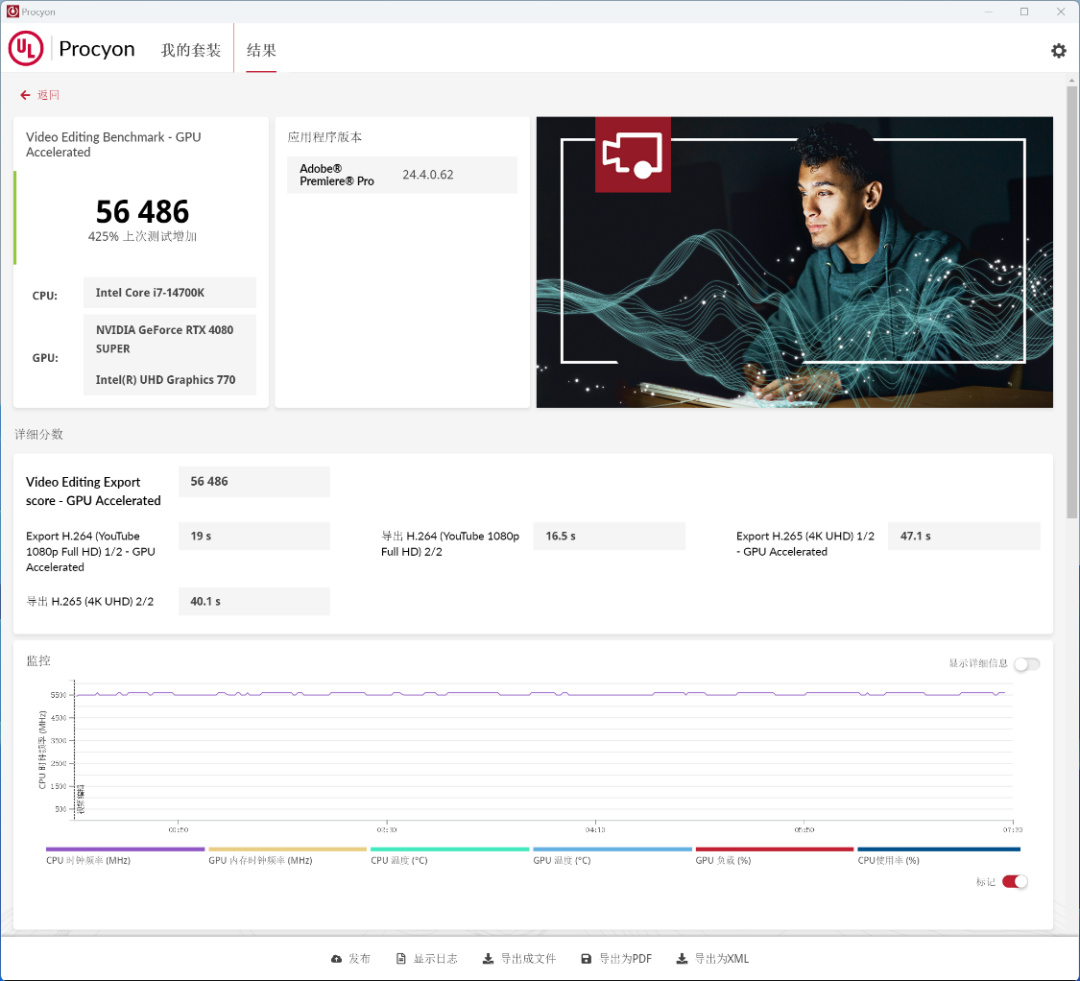Turn off the 标记 toggle

click(x=1014, y=881)
